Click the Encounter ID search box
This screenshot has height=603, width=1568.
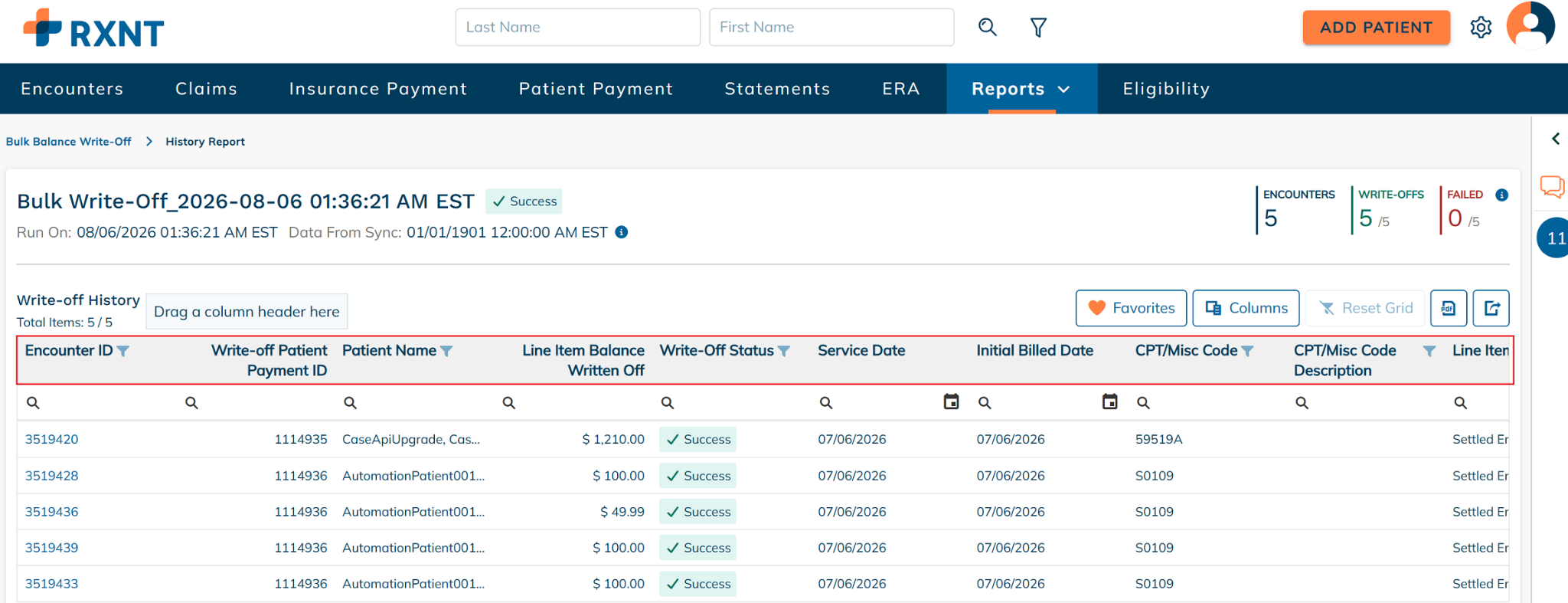[97, 402]
